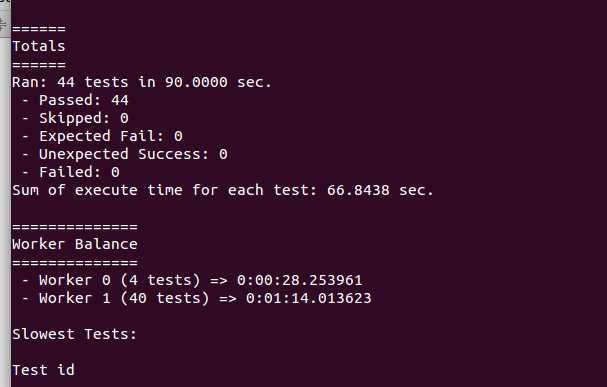Click the (40 tests) text for Worker 1
This screenshot has height=387, width=607.
(x=165, y=298)
